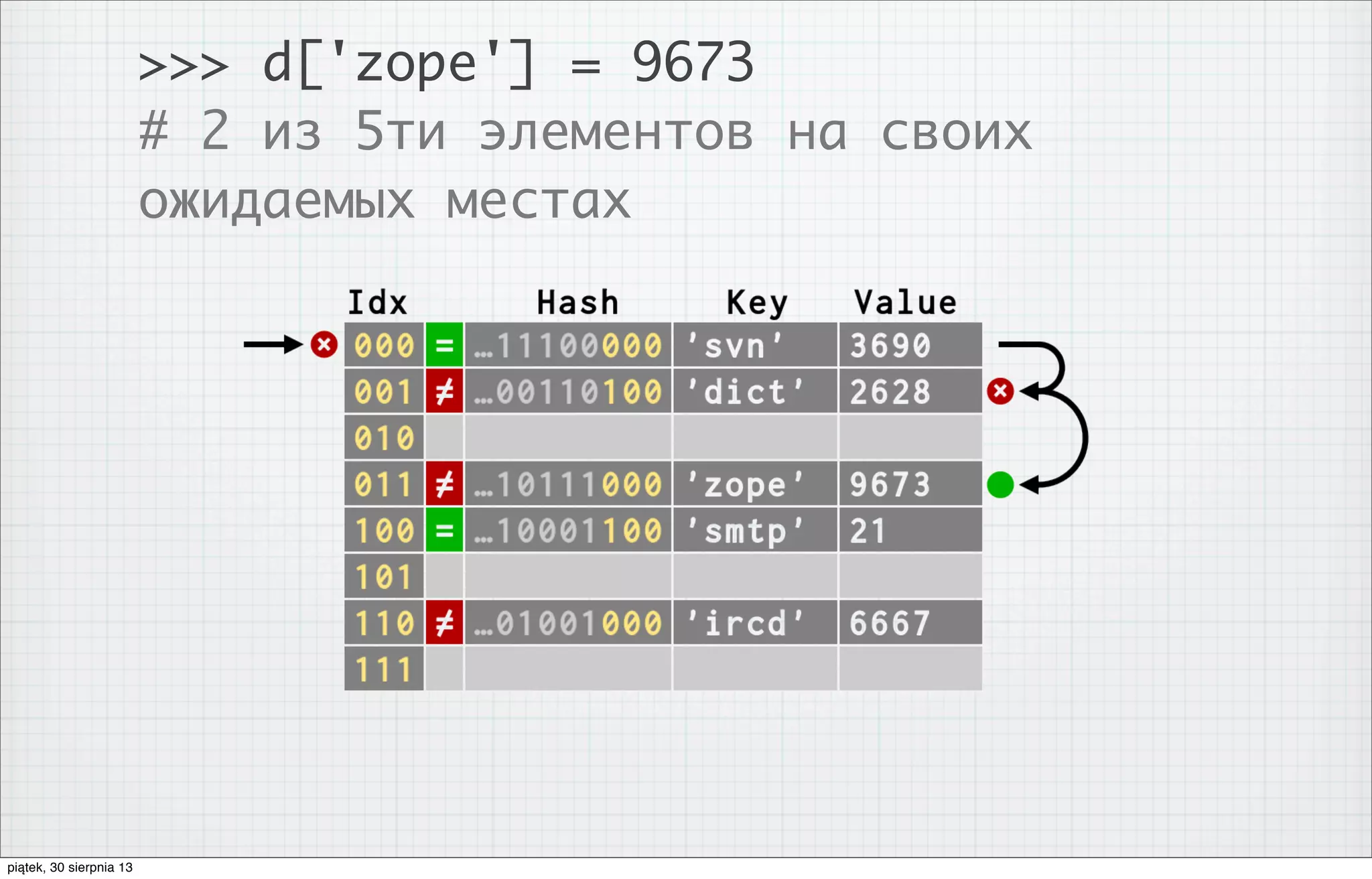Select the red not-equal marker in row 001
Image resolution: width=1372 pixels, height=879 pixels.
[x=444, y=391]
